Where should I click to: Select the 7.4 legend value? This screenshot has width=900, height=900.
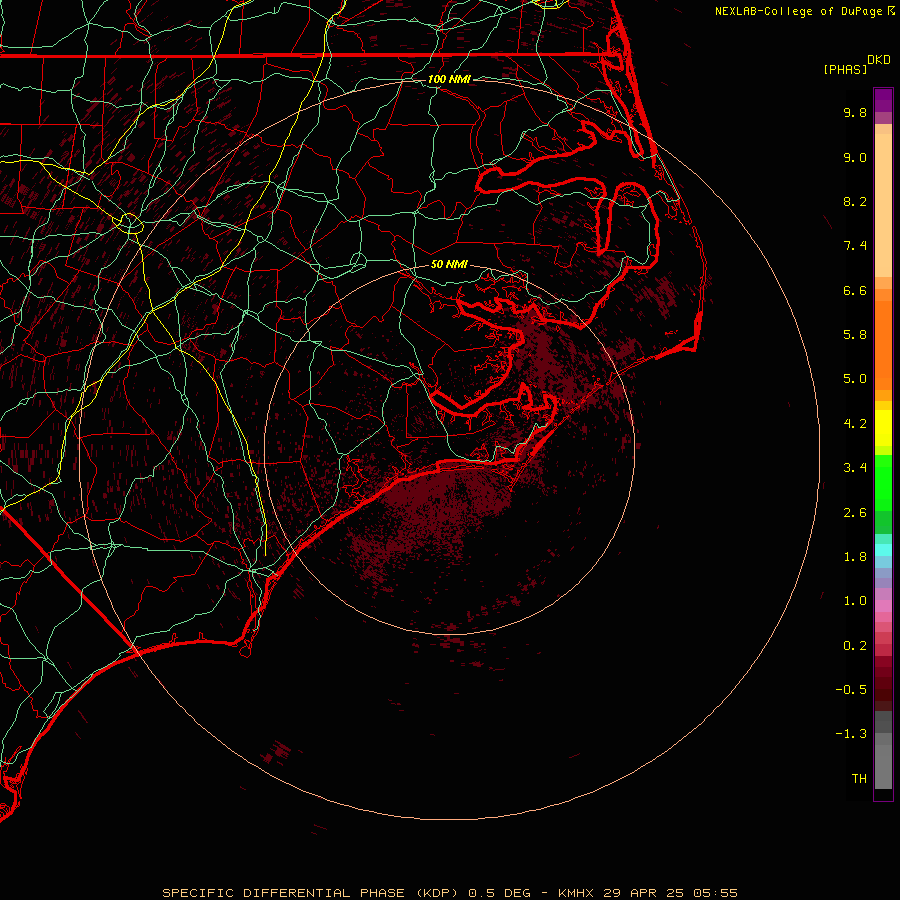(x=855, y=246)
